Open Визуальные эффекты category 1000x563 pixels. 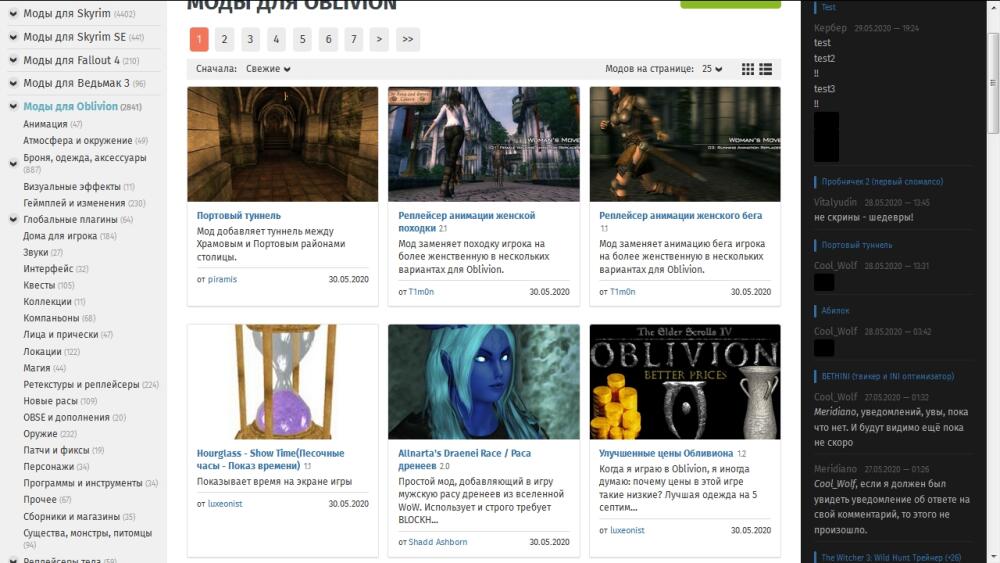[x=71, y=186]
